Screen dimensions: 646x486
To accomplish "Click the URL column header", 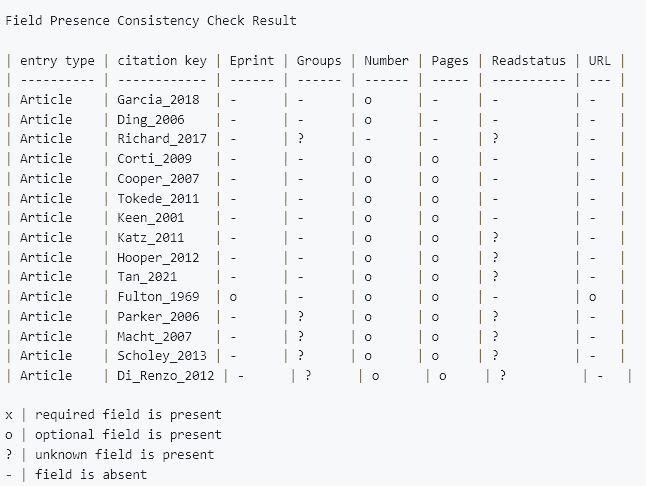I will pos(599,61).
